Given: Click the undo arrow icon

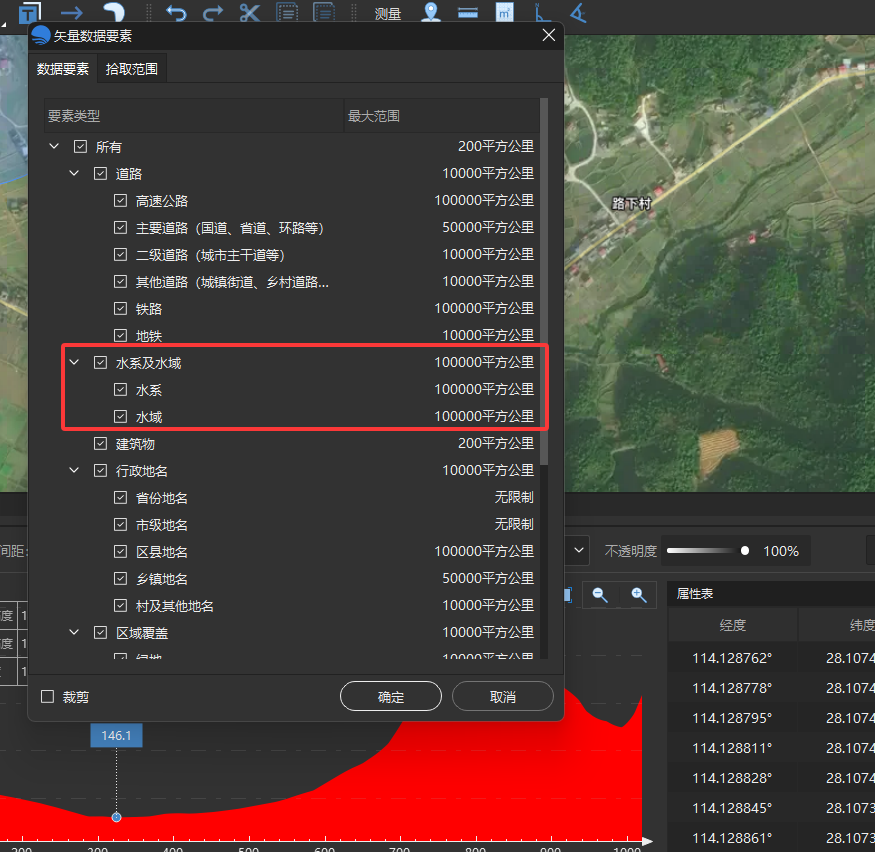Looking at the screenshot, I should pos(176,12).
